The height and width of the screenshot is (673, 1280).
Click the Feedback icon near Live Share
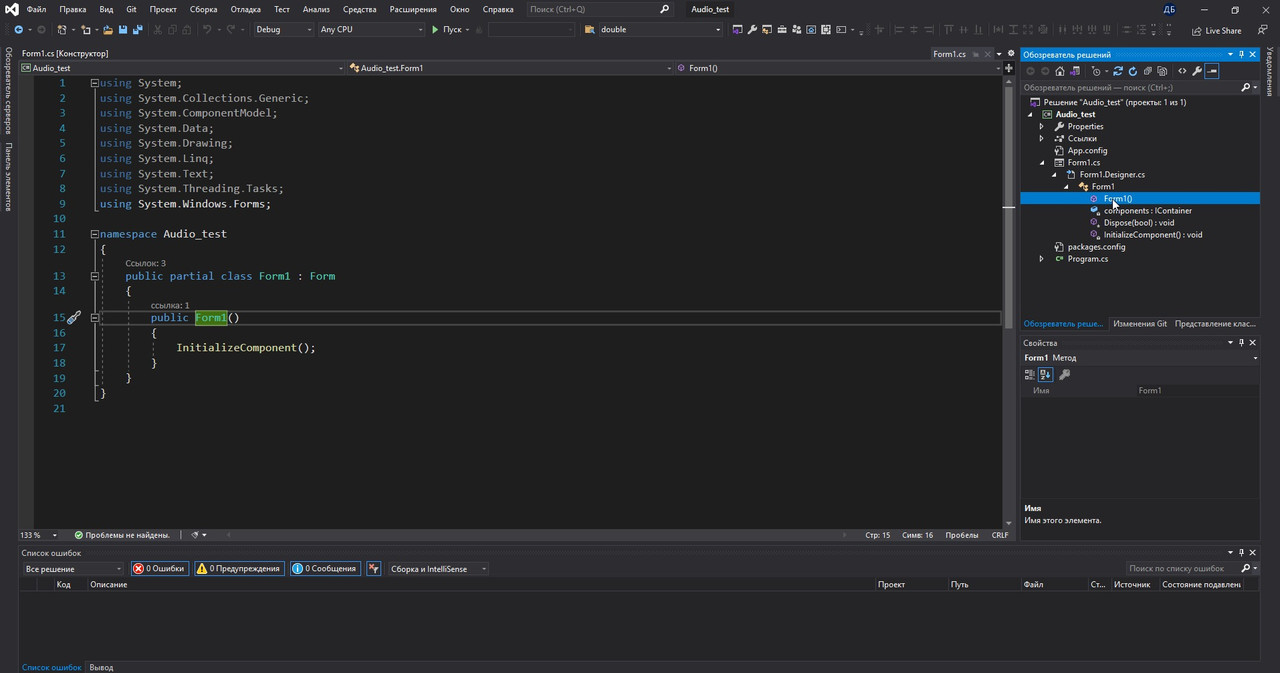(x=1262, y=30)
